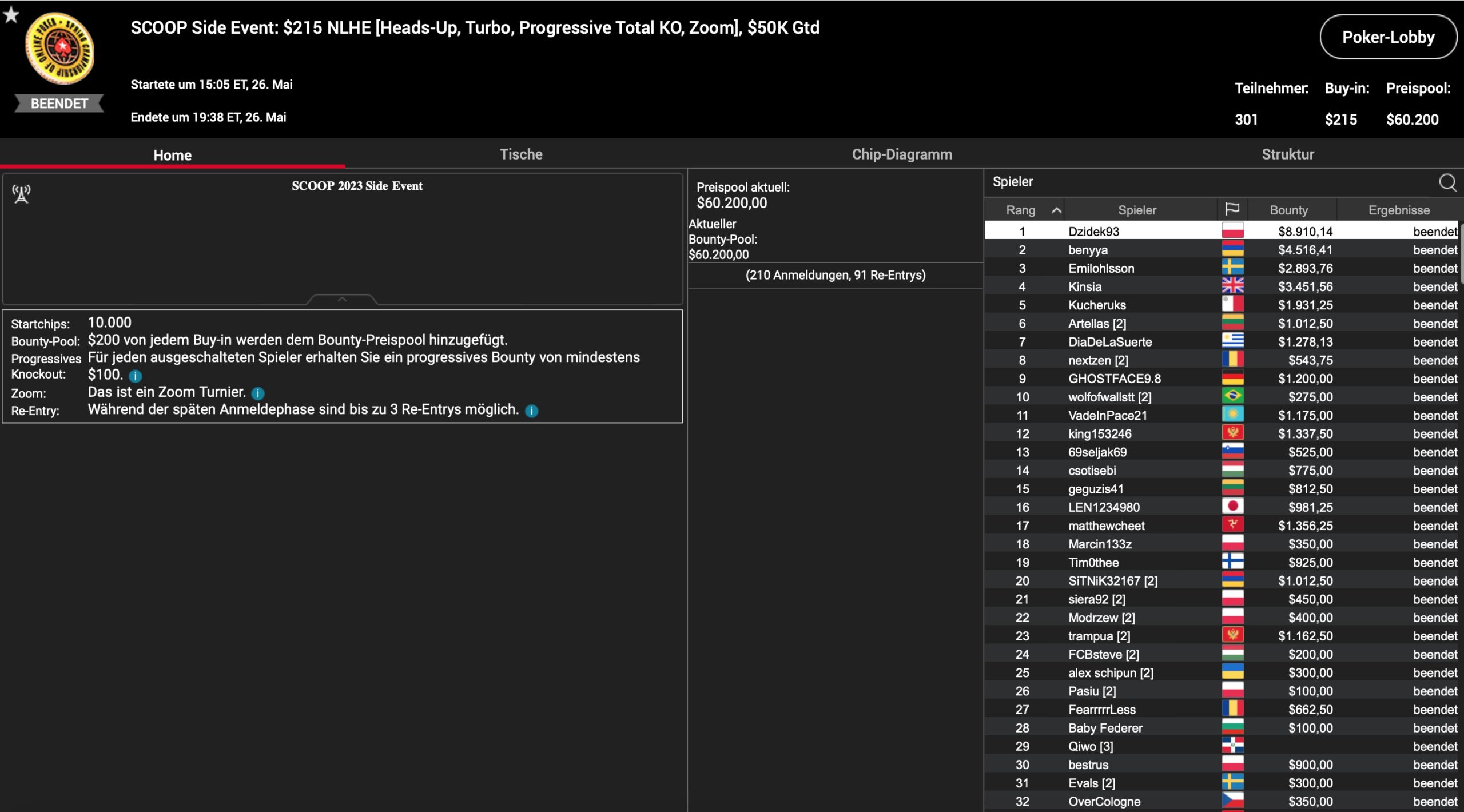Click the SCOOP tournament logo badge
The image size is (1464, 812).
[x=59, y=50]
